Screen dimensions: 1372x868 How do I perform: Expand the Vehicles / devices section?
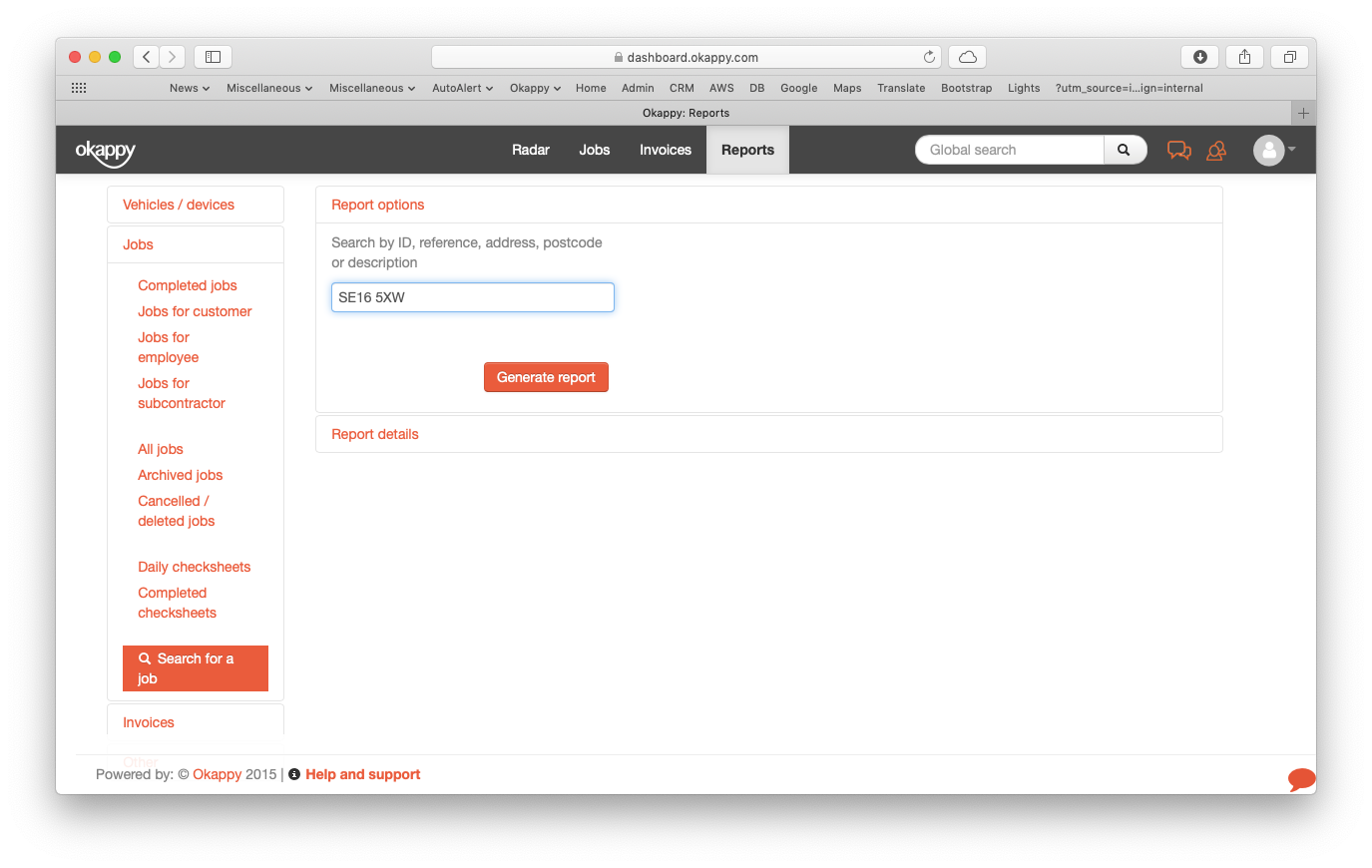pyautogui.click(x=179, y=205)
